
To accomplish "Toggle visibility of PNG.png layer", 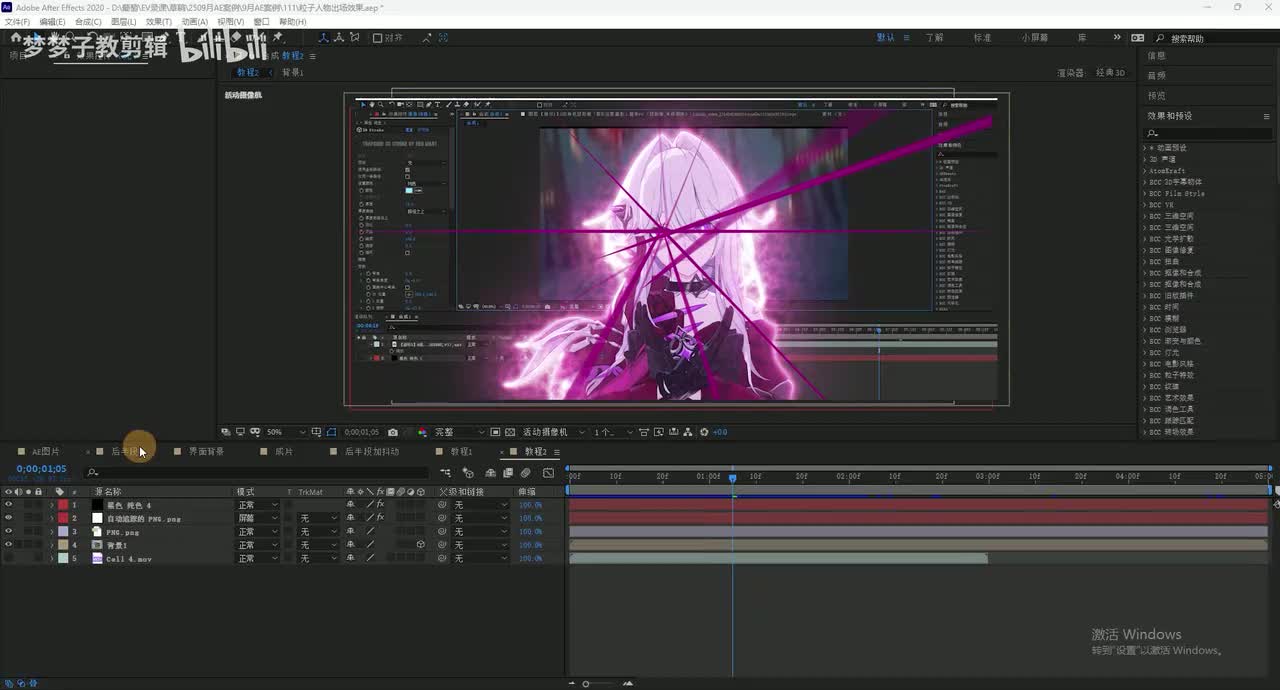I will click(8, 532).
